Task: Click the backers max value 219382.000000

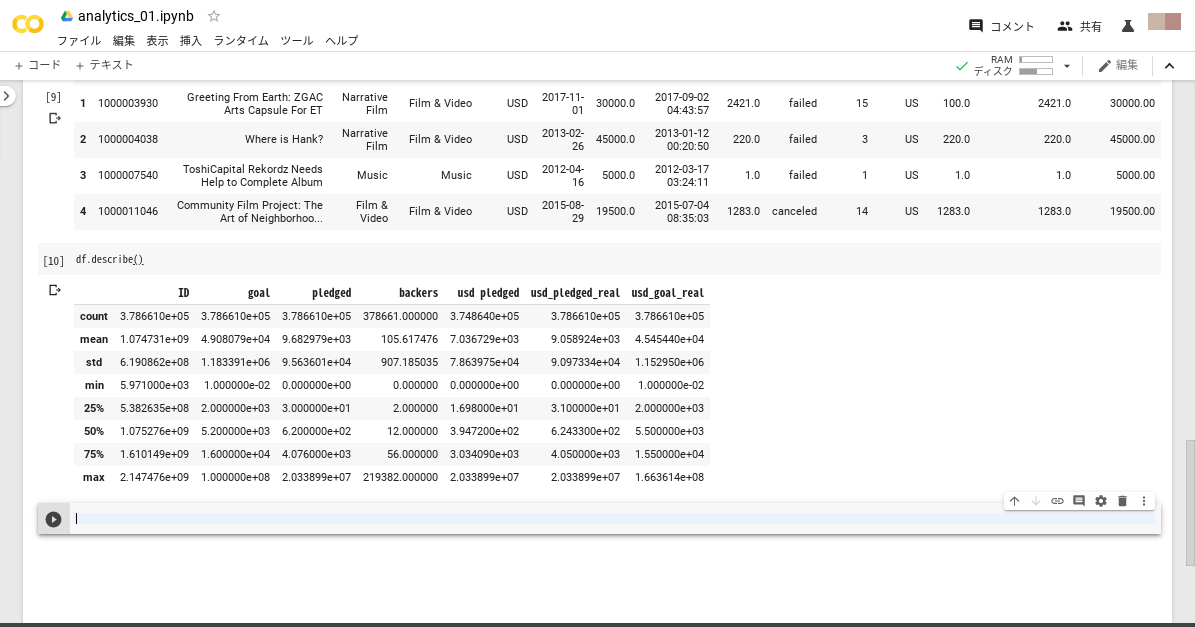Action: pos(400,477)
